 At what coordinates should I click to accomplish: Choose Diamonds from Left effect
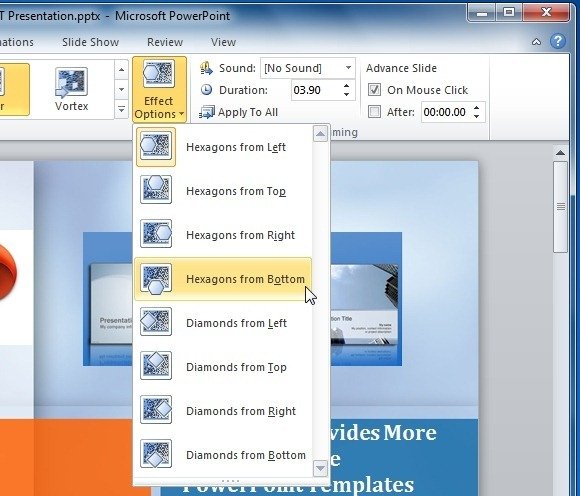tap(223, 323)
